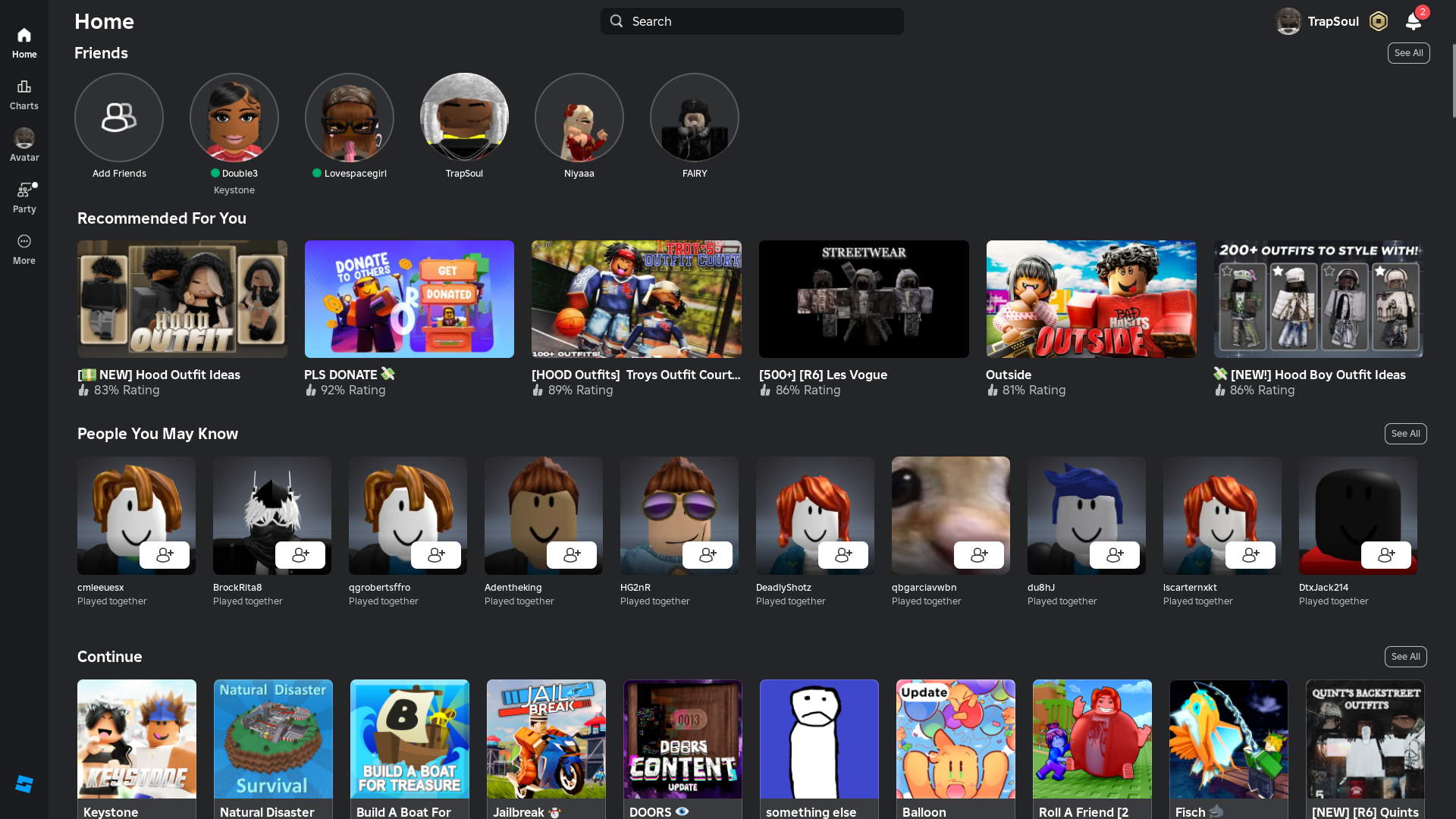Open Troys Outfit Court thumbnail
1456x819 pixels.
click(x=636, y=299)
